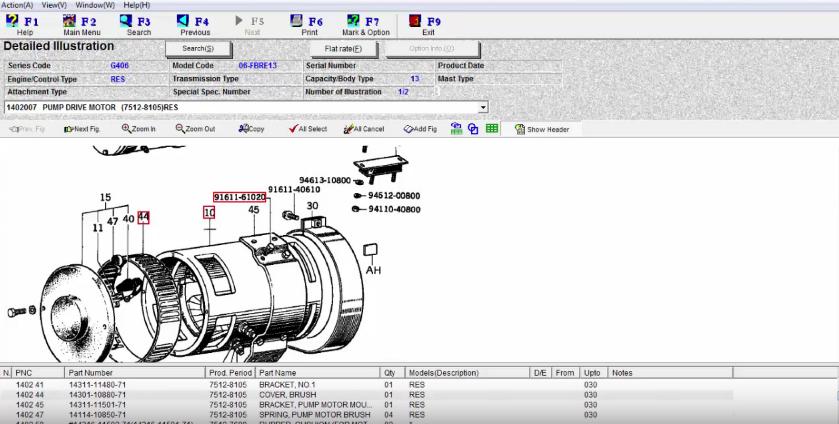This screenshot has height=424, width=839.
Task: Select the BRACKET, NO.1 row
Action: point(367,385)
